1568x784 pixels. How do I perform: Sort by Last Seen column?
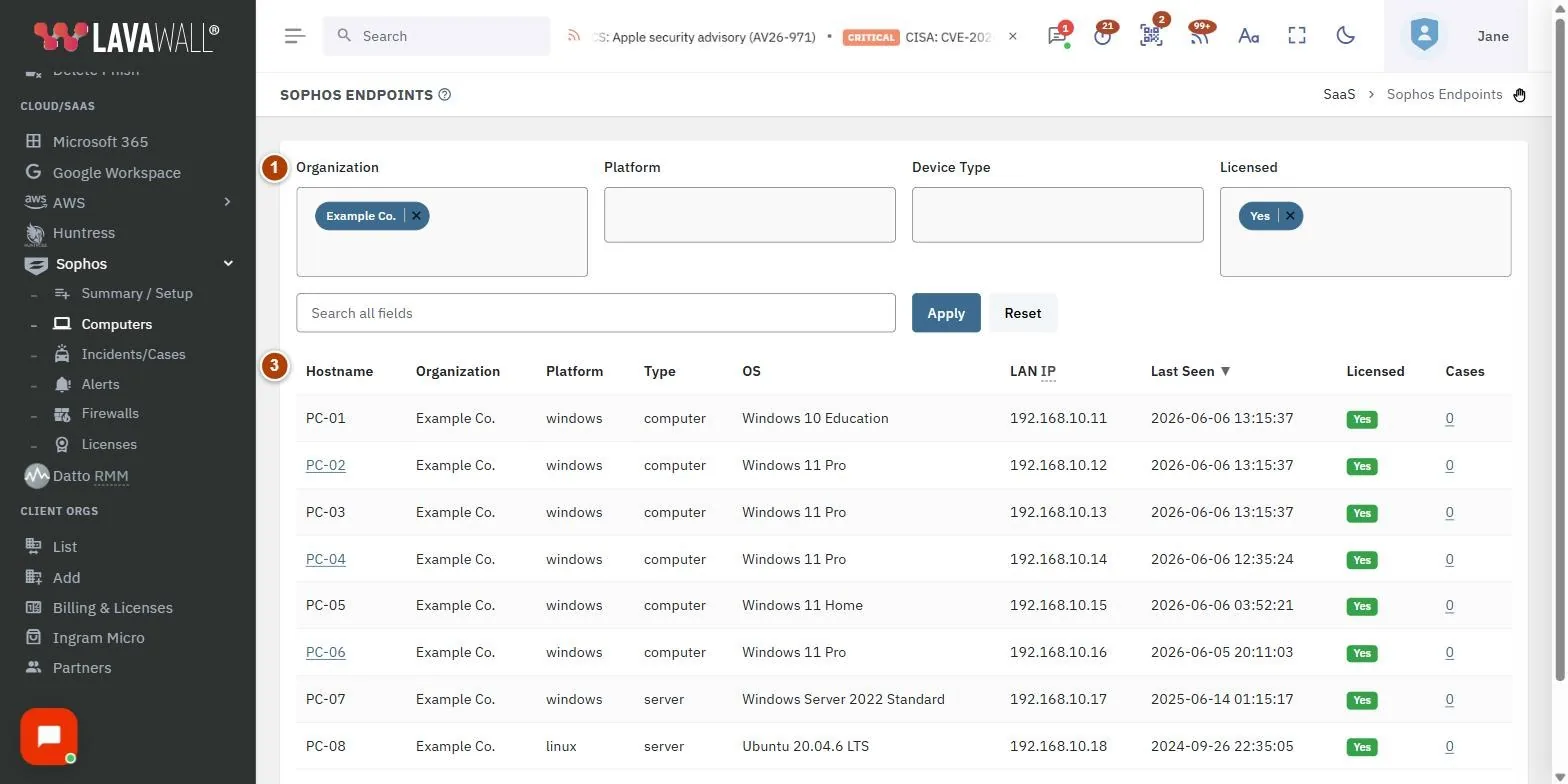click(x=1190, y=371)
